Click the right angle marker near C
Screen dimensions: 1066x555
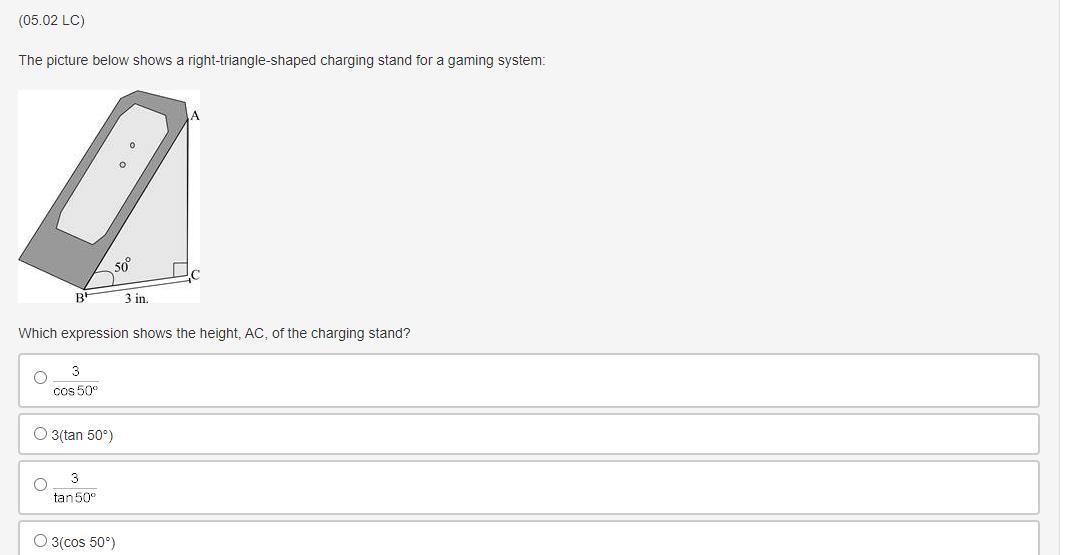point(180,269)
